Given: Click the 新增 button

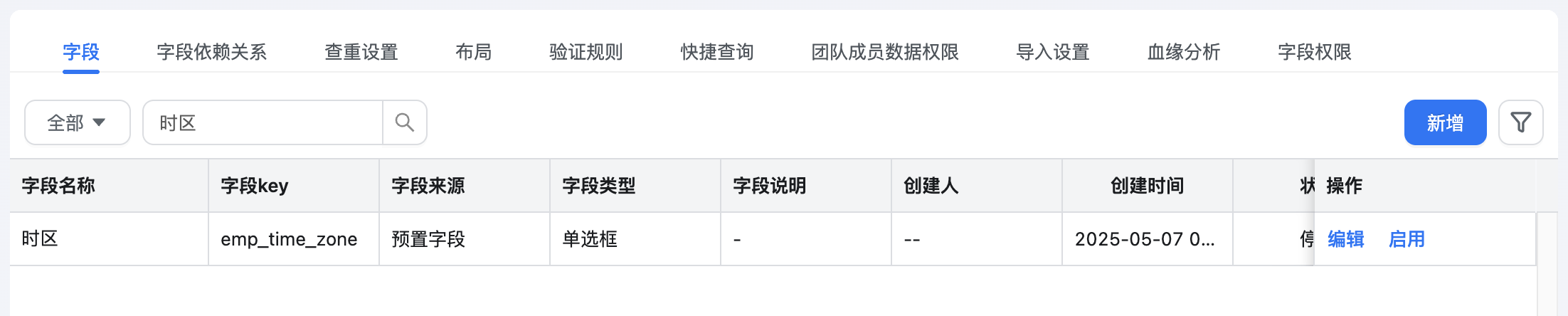Looking at the screenshot, I should pyautogui.click(x=1445, y=122).
